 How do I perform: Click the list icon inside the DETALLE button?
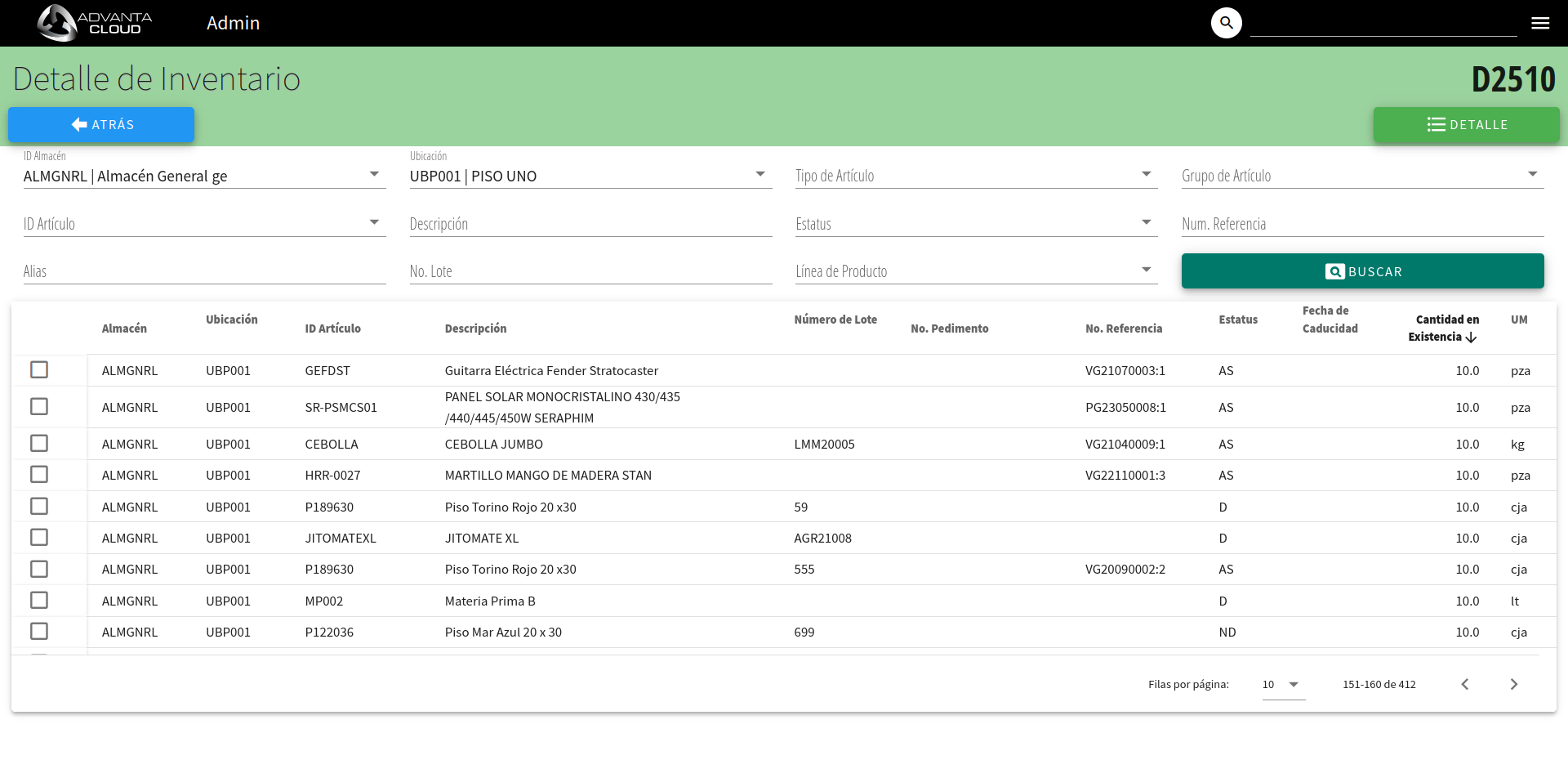1437,124
